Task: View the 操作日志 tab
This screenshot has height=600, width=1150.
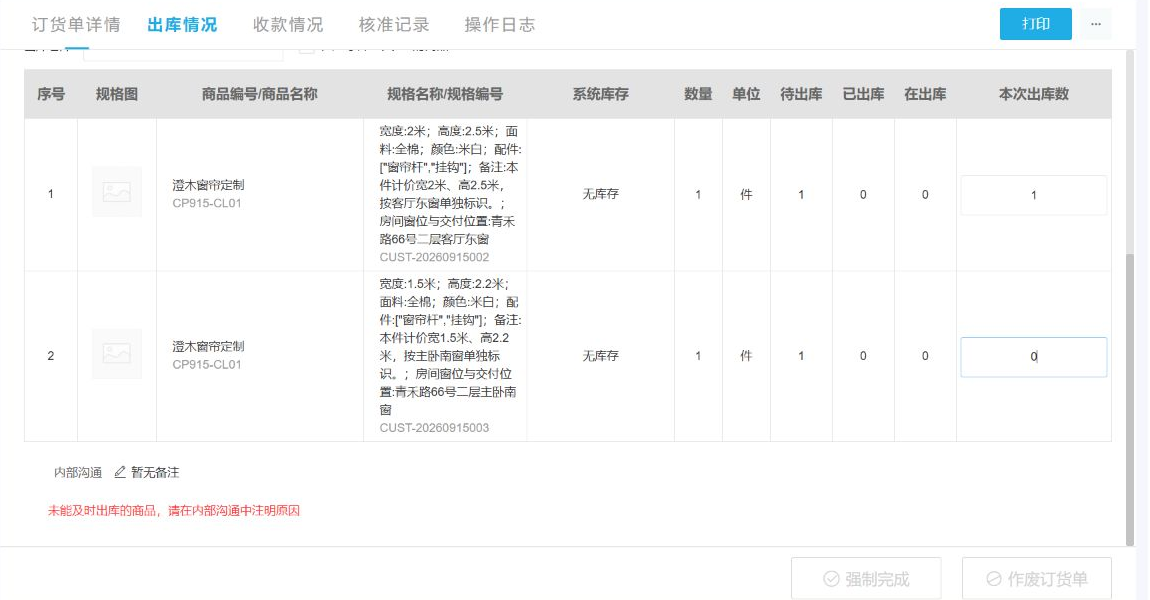Action: [x=499, y=25]
